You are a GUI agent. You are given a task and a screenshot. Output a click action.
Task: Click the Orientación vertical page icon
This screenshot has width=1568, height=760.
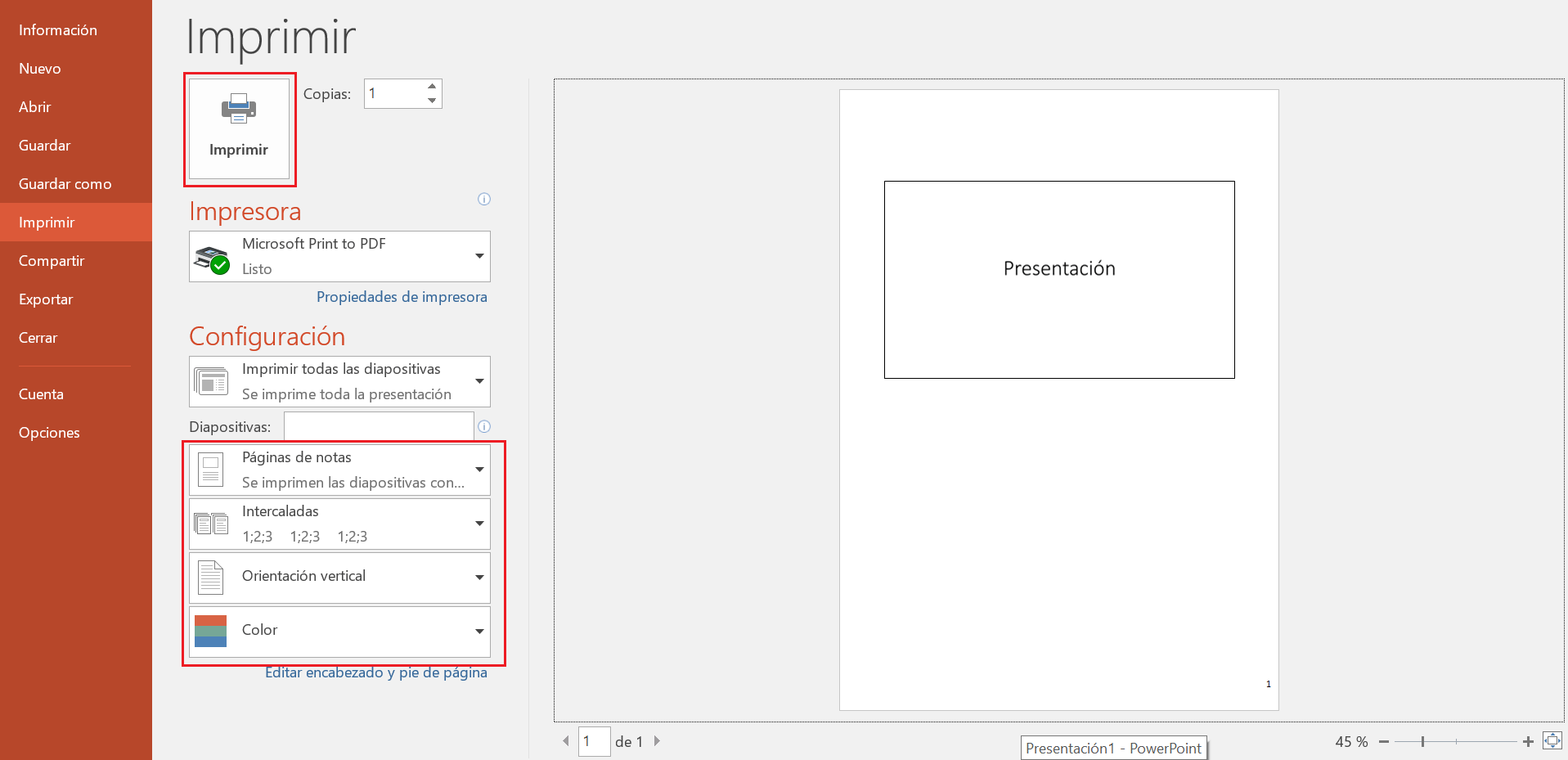pos(211,578)
